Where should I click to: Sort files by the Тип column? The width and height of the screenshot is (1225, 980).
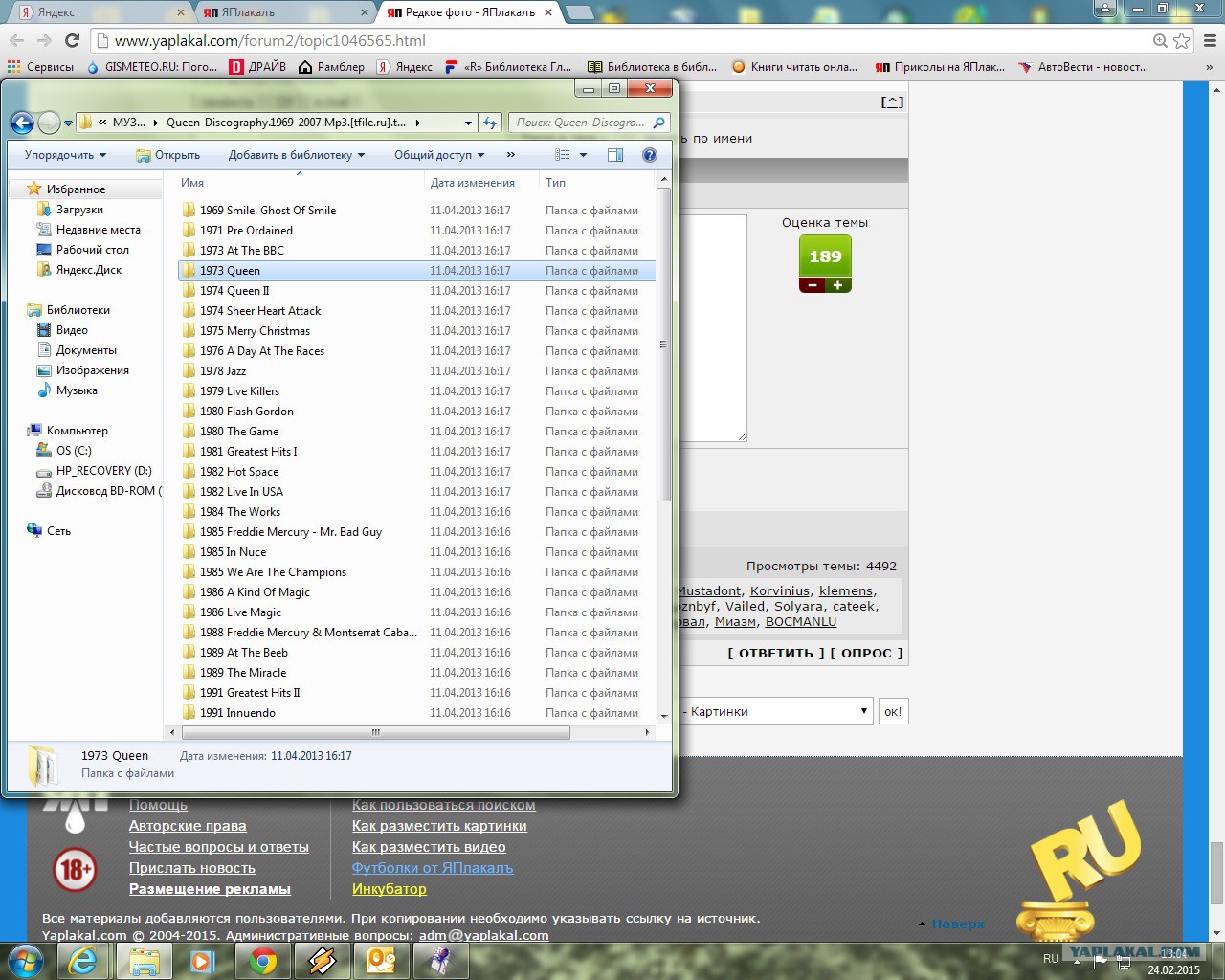(598, 183)
